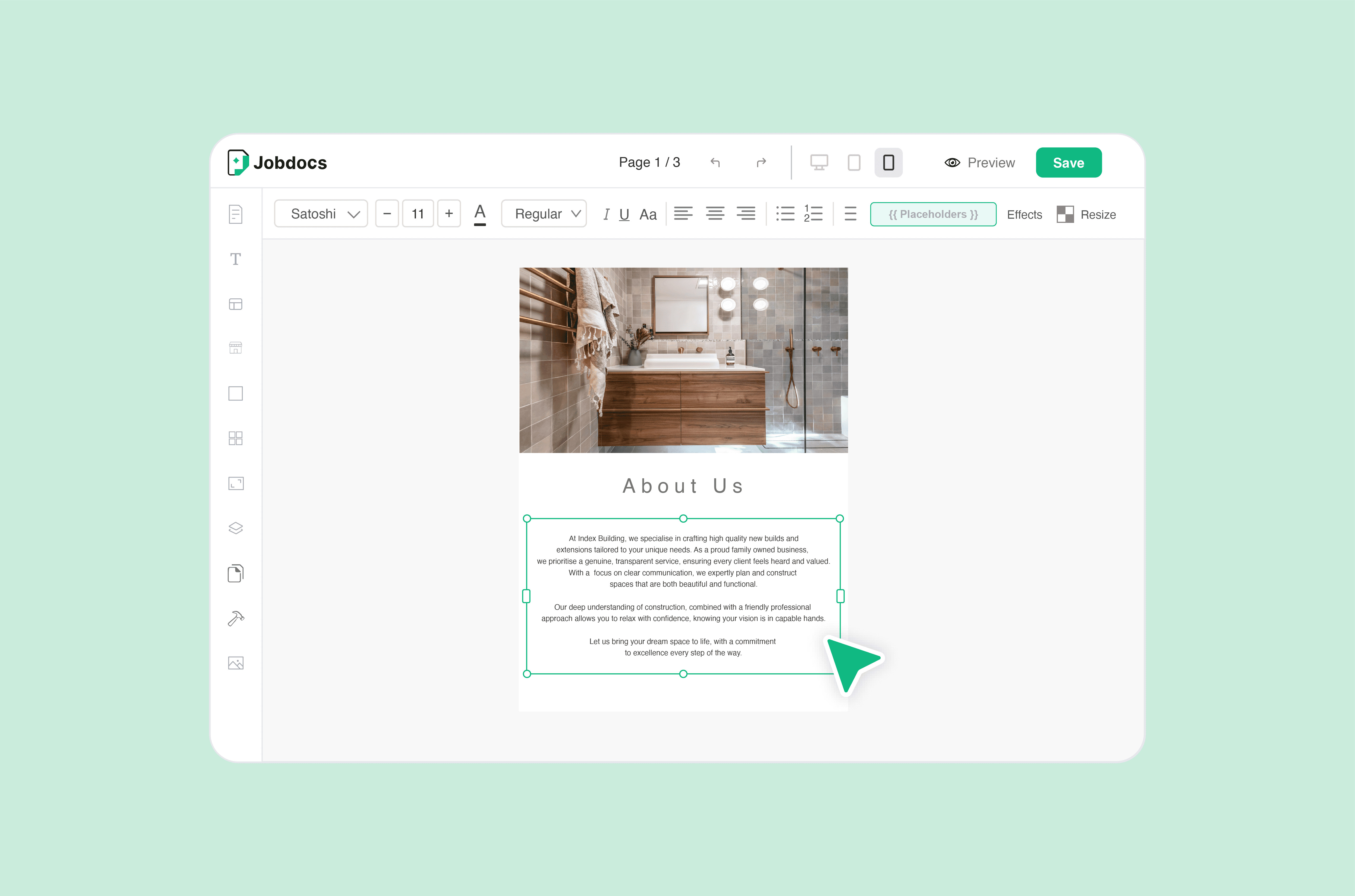
Task: Toggle italic formatting
Action: click(606, 214)
